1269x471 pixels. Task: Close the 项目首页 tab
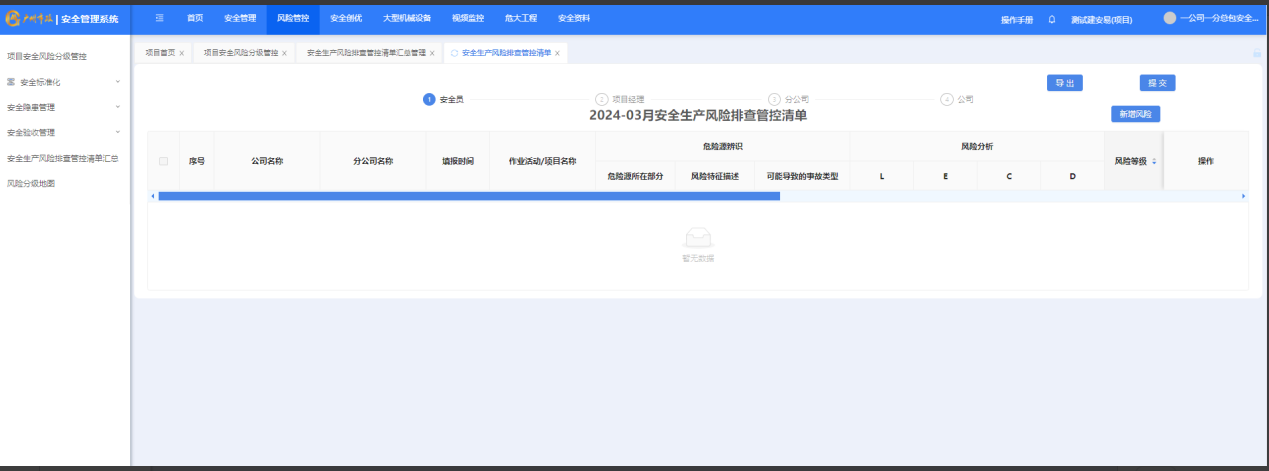click(181, 53)
